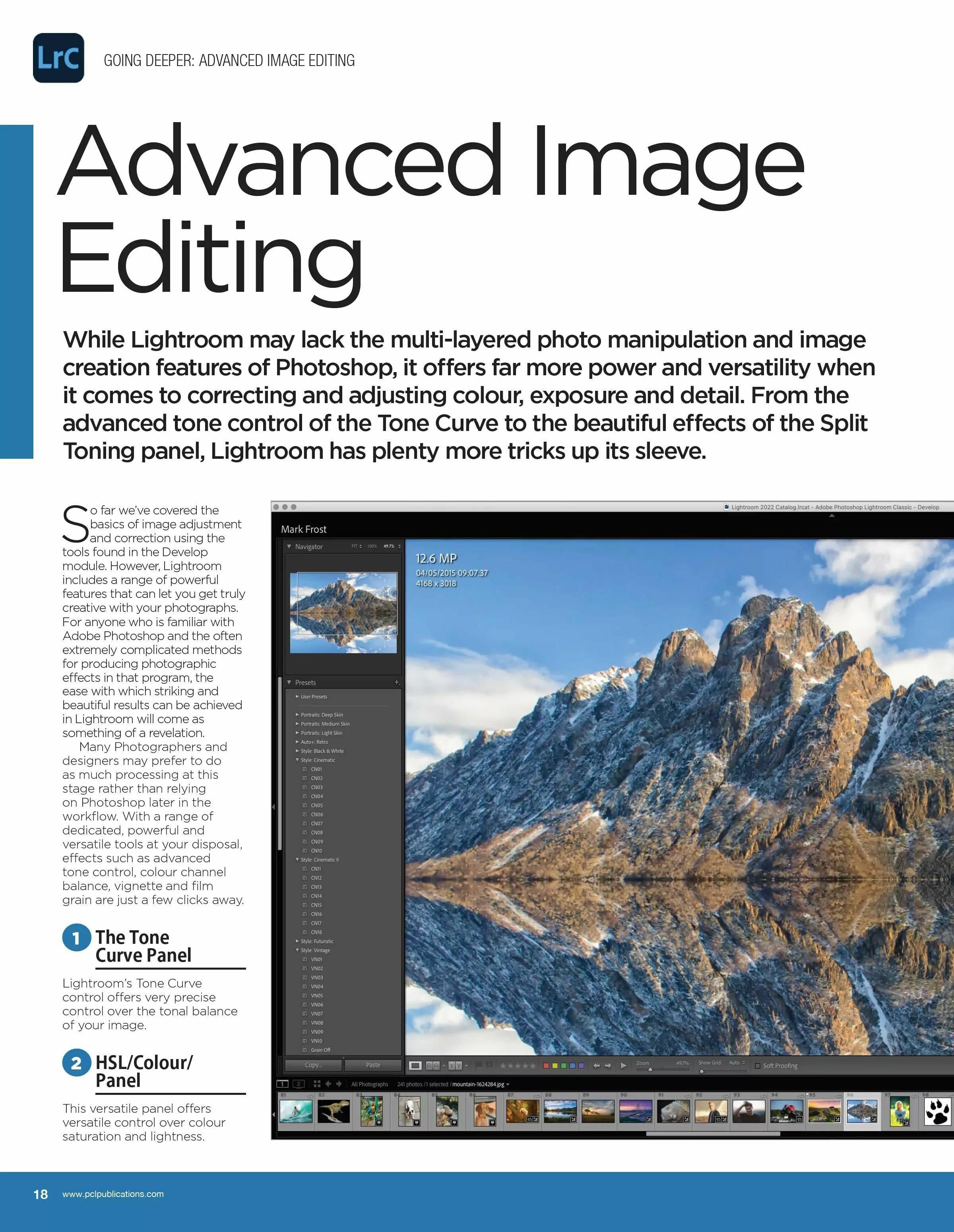
Task: Click the Lightroom Classic LrC logo badge
Action: click(x=59, y=58)
